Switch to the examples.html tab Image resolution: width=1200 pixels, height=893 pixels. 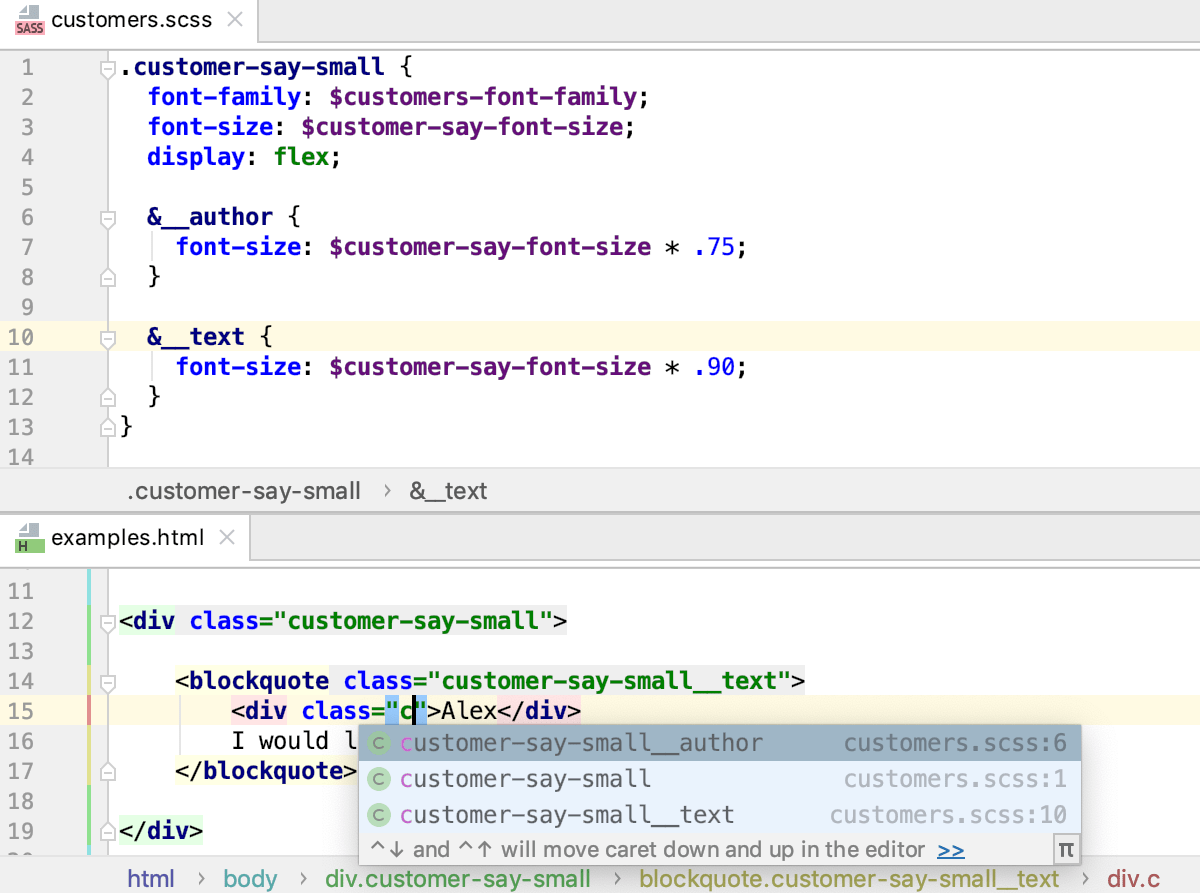[x=124, y=538]
